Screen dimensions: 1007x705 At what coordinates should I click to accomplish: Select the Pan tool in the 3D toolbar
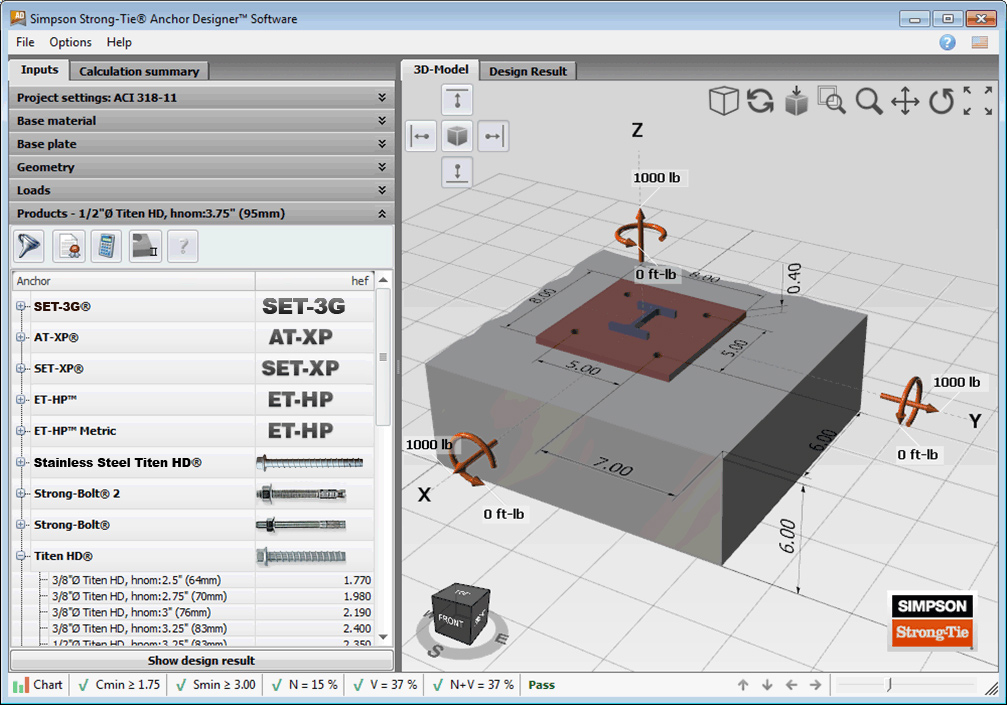[x=905, y=100]
